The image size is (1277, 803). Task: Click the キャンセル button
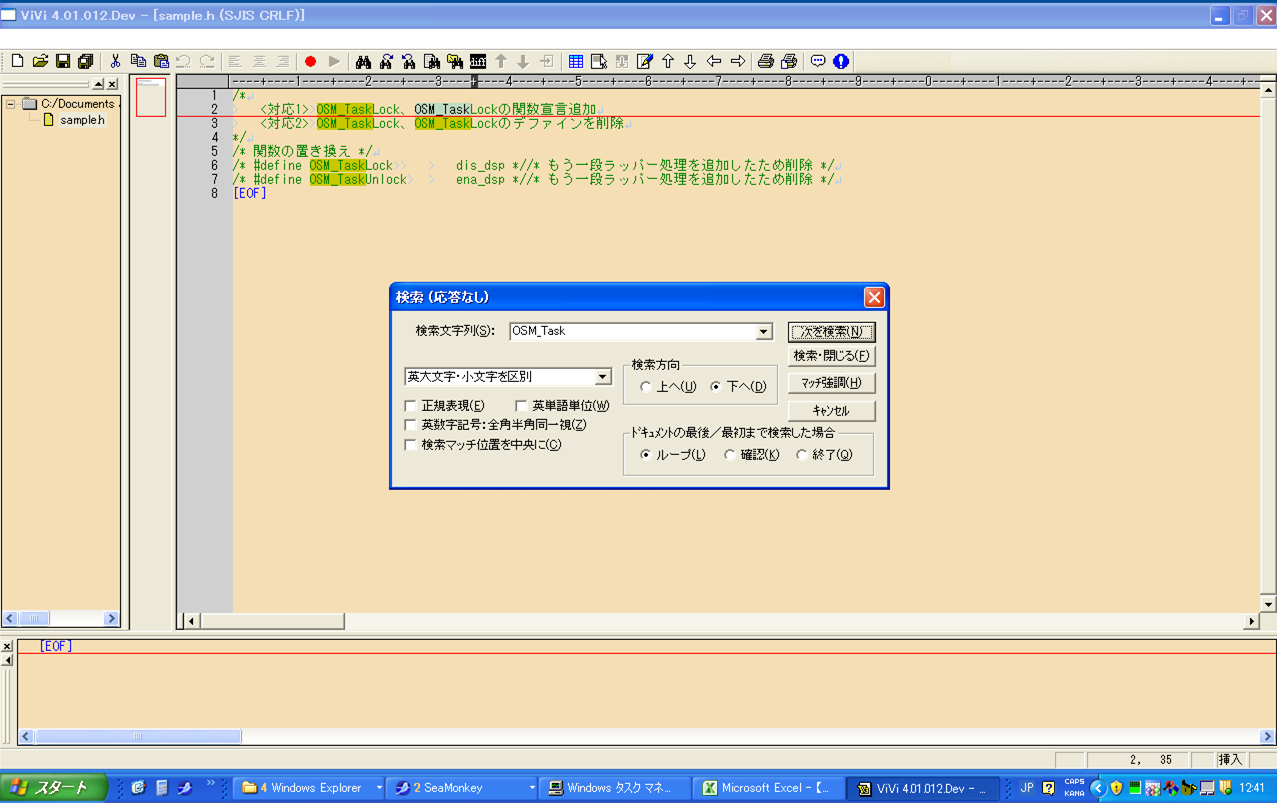(x=831, y=411)
